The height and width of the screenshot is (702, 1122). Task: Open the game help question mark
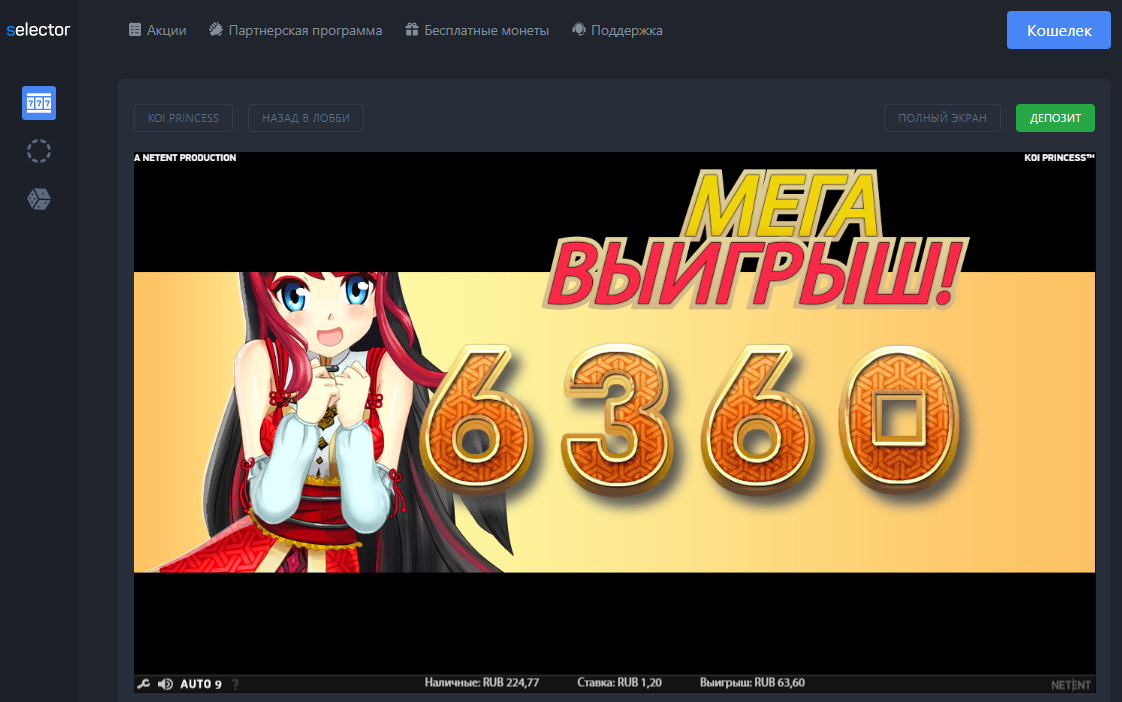pos(235,684)
